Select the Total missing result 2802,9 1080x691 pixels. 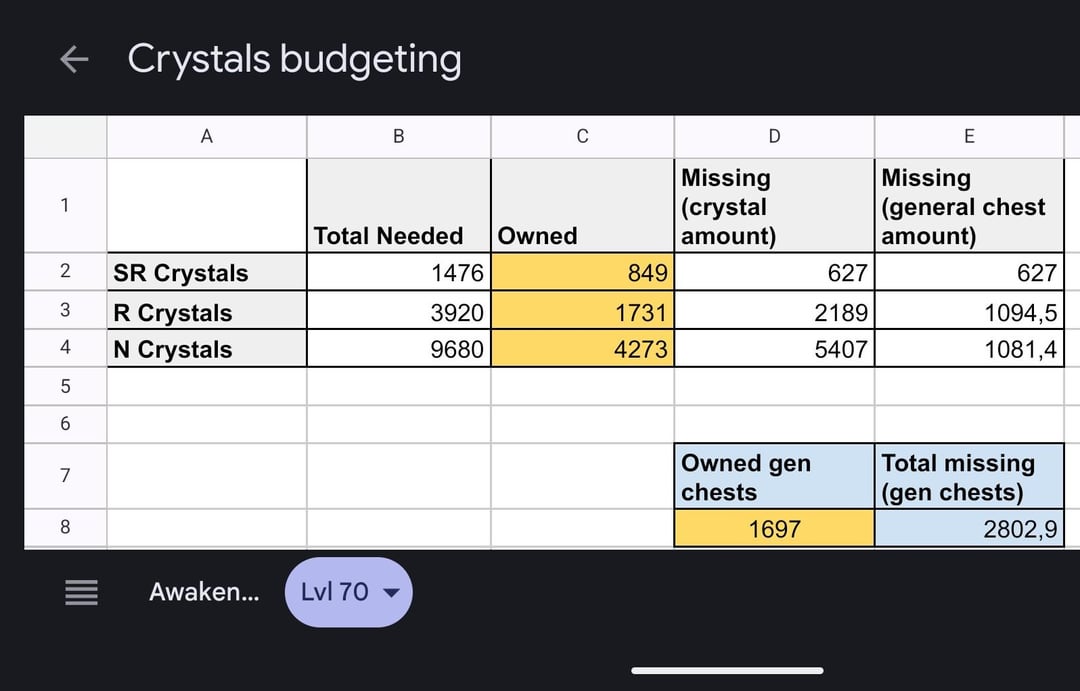968,528
